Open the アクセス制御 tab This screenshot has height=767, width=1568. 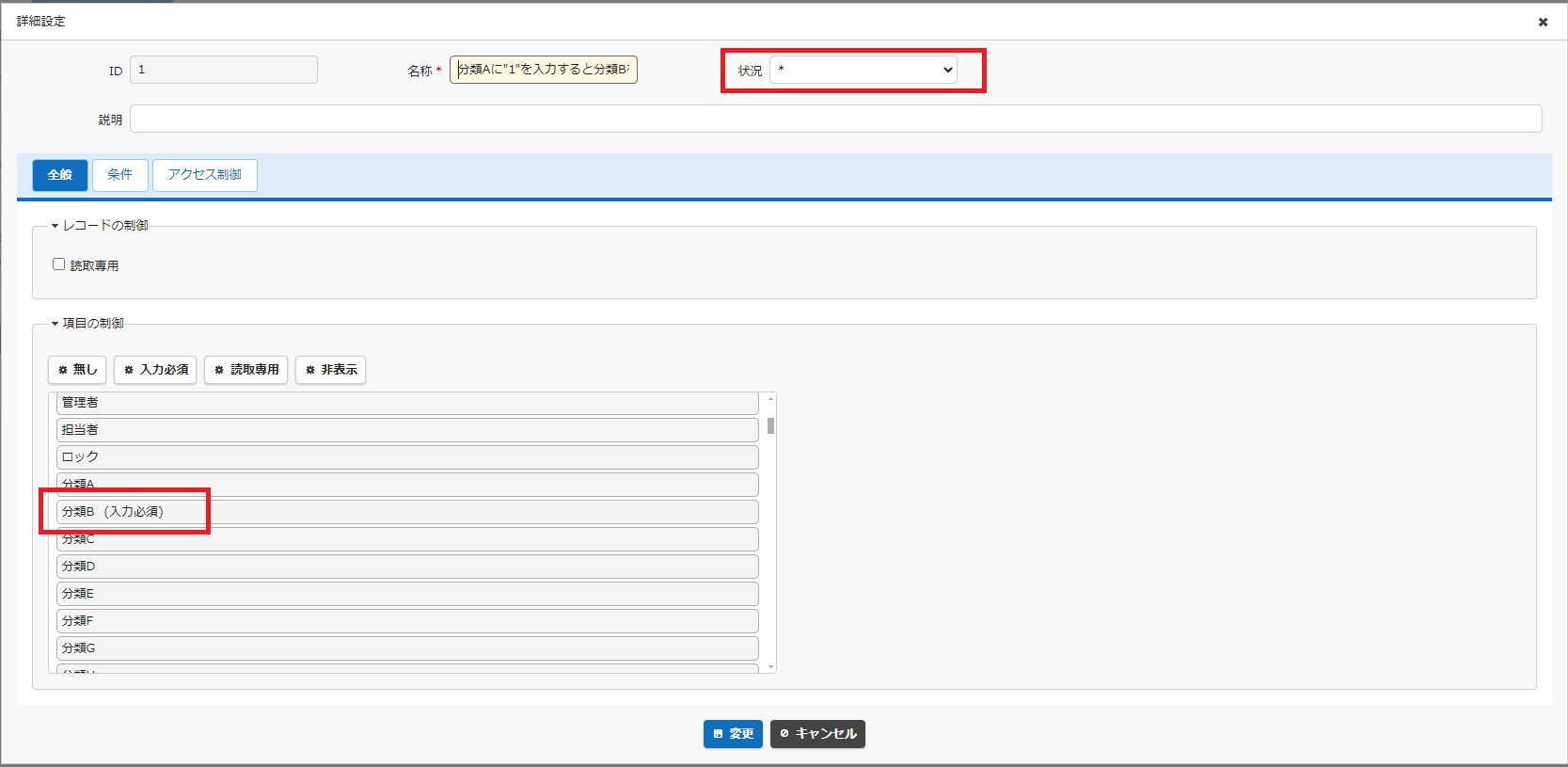click(x=205, y=175)
